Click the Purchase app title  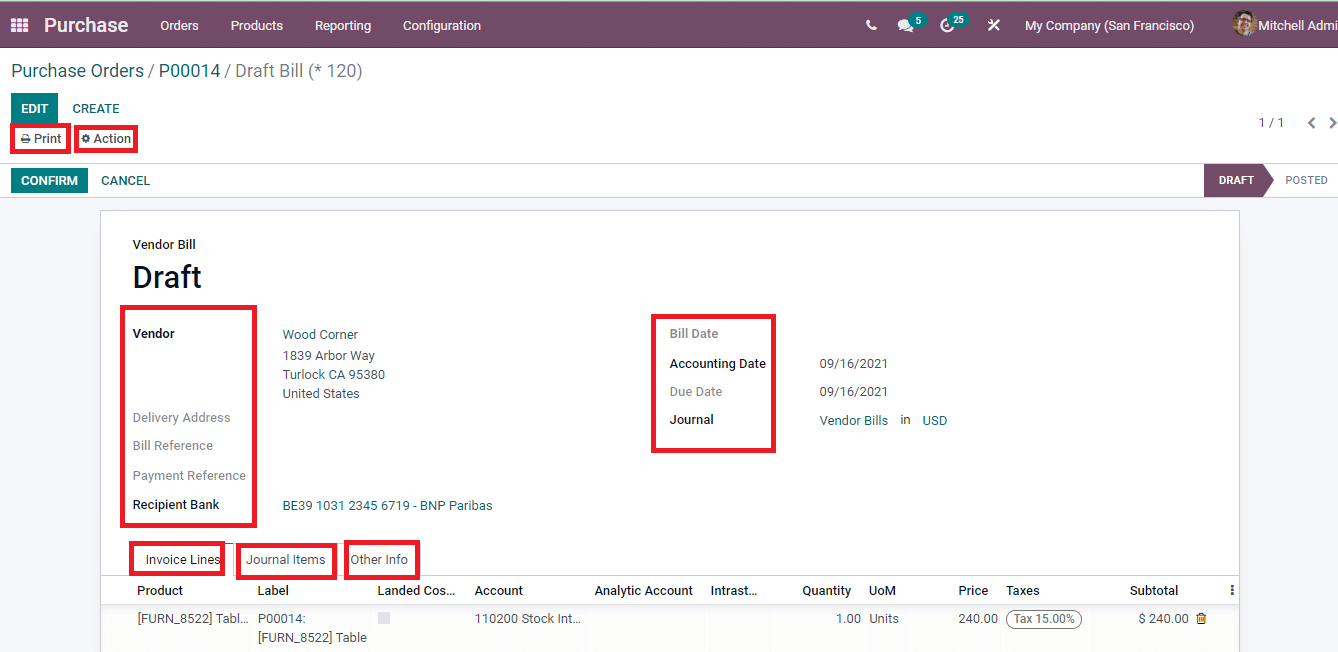point(86,25)
